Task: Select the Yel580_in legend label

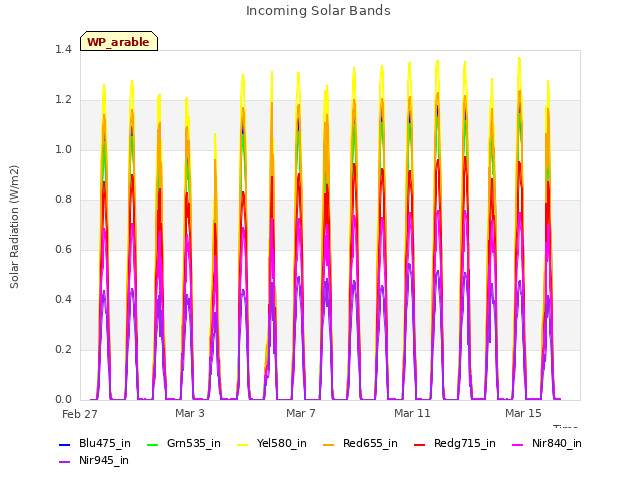Action: pyautogui.click(x=282, y=444)
